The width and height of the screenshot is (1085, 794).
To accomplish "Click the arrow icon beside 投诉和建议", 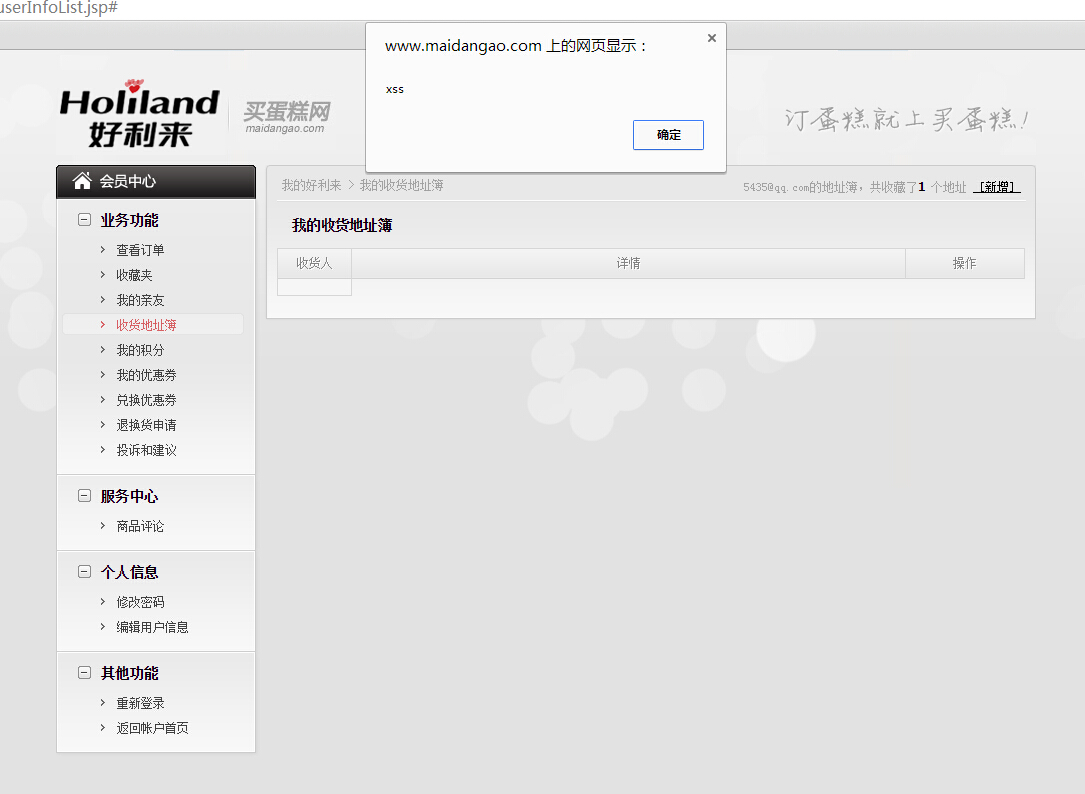I will 102,449.
